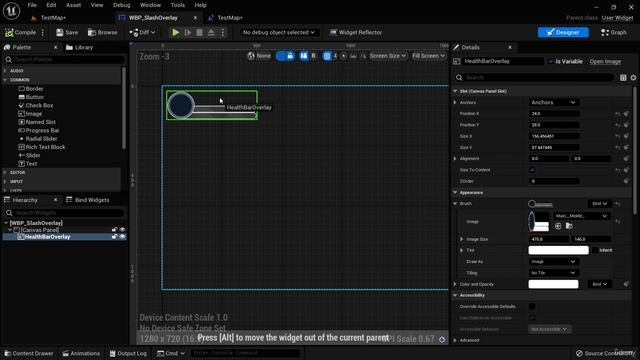Expand the Editor palette category

coord(5,173)
